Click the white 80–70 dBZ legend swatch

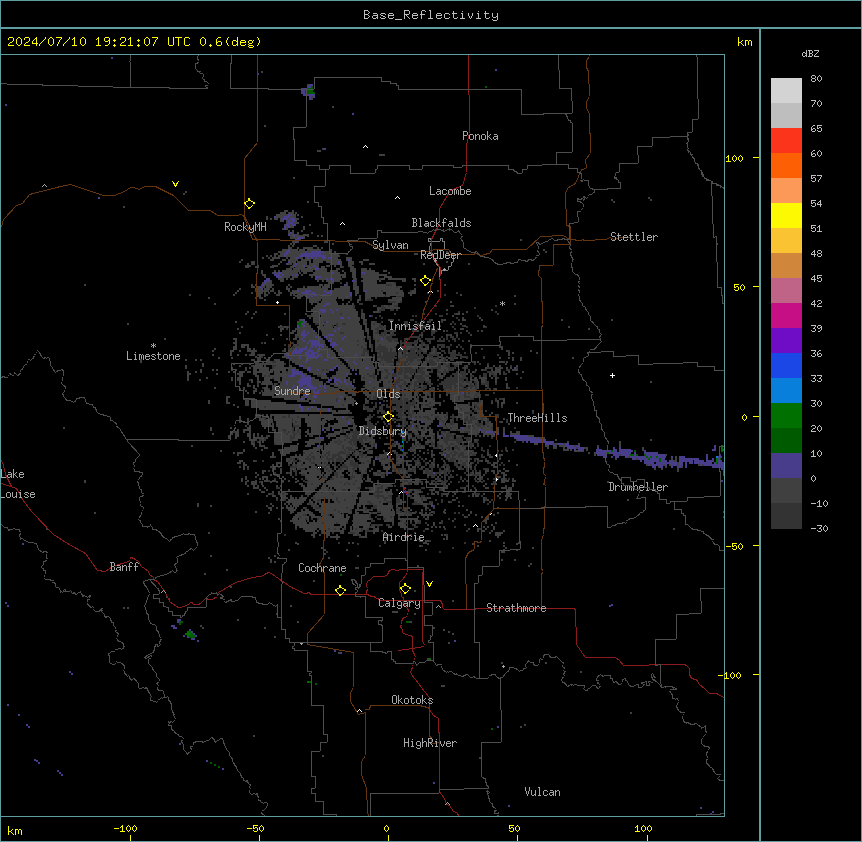[x=786, y=91]
